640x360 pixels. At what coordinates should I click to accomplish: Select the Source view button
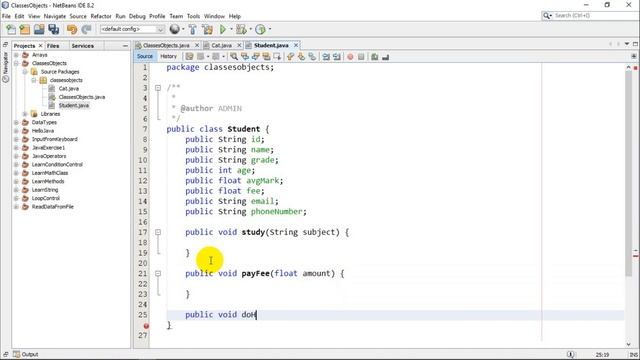pos(145,56)
